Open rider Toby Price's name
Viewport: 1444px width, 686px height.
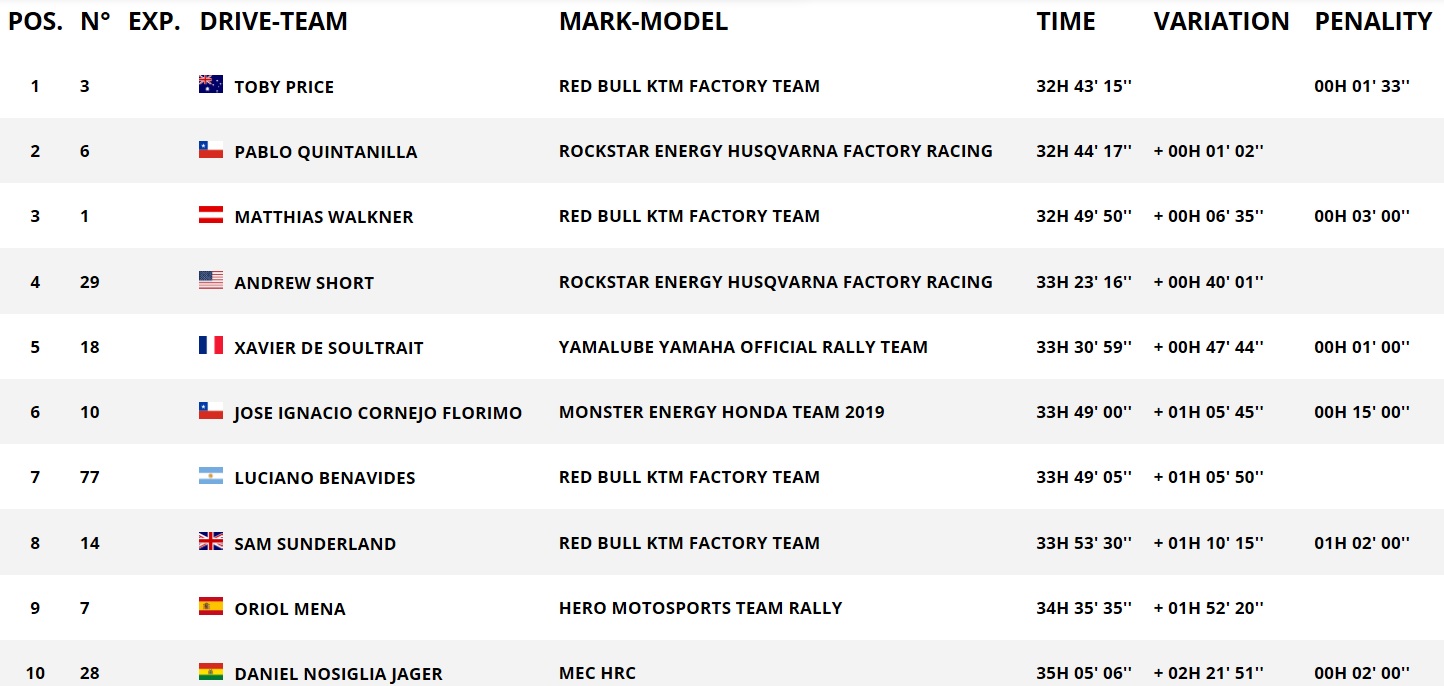pos(284,87)
